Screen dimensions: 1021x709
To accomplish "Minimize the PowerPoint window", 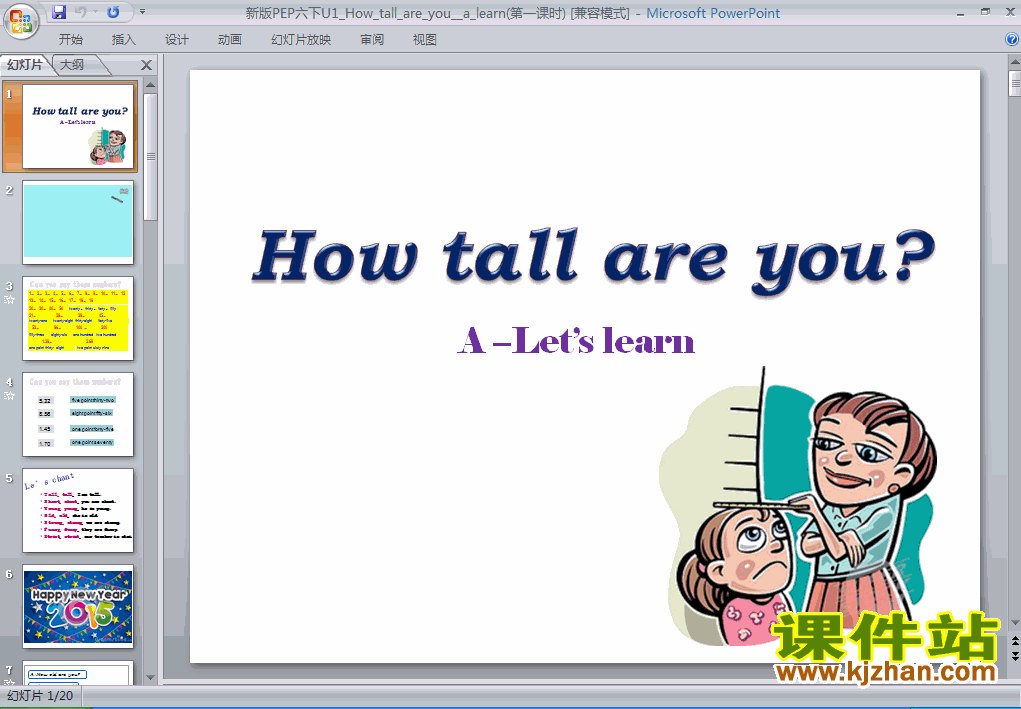I will [x=960, y=13].
